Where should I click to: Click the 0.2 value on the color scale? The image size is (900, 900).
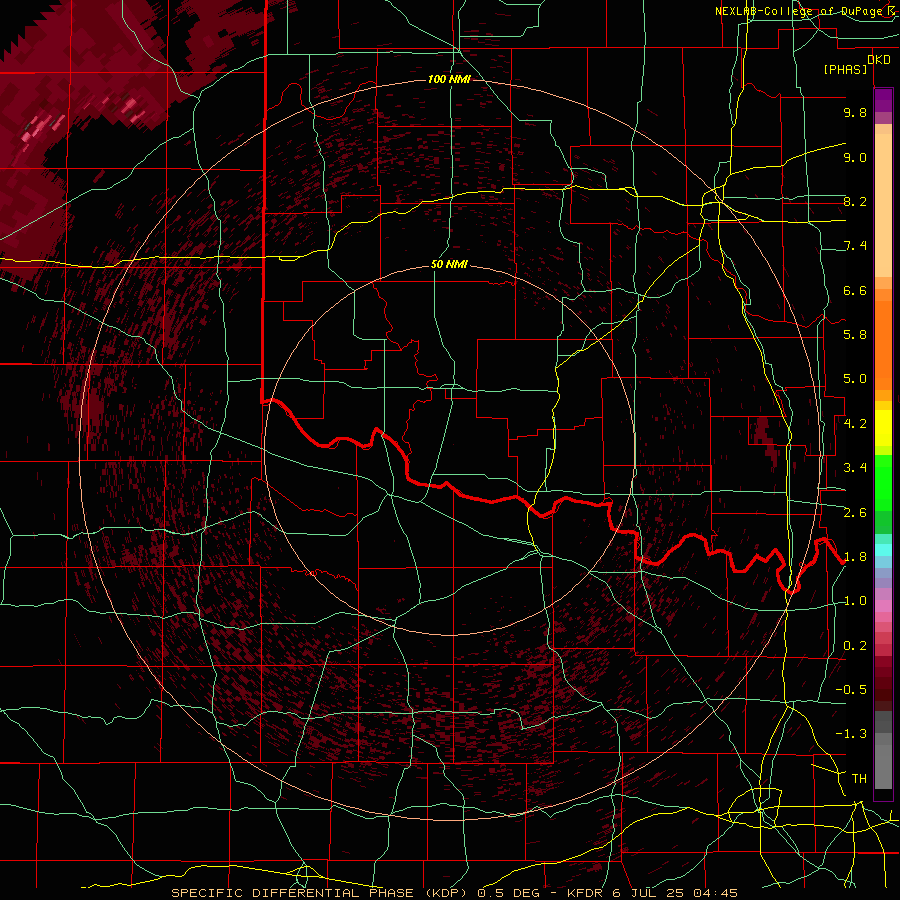855,646
